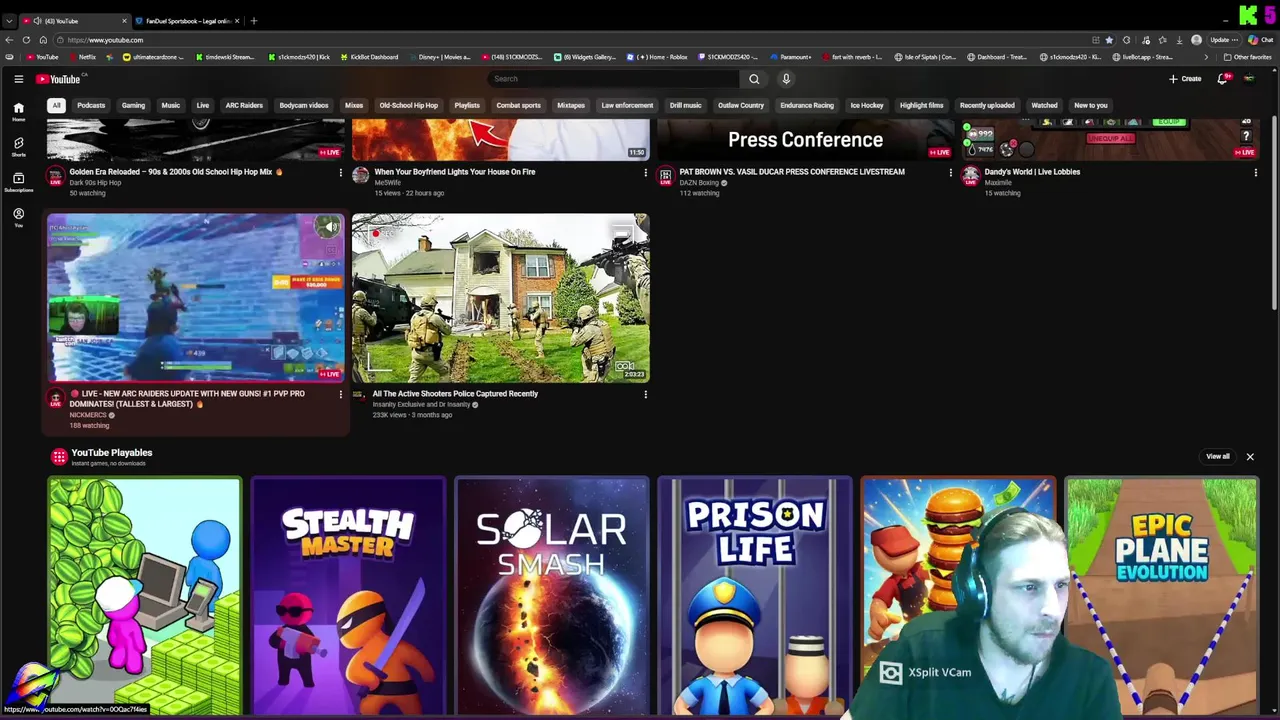Viewport: 1280px width, 720px height.
Task: Open the tab search dropdown arrow
Action: click(9, 21)
